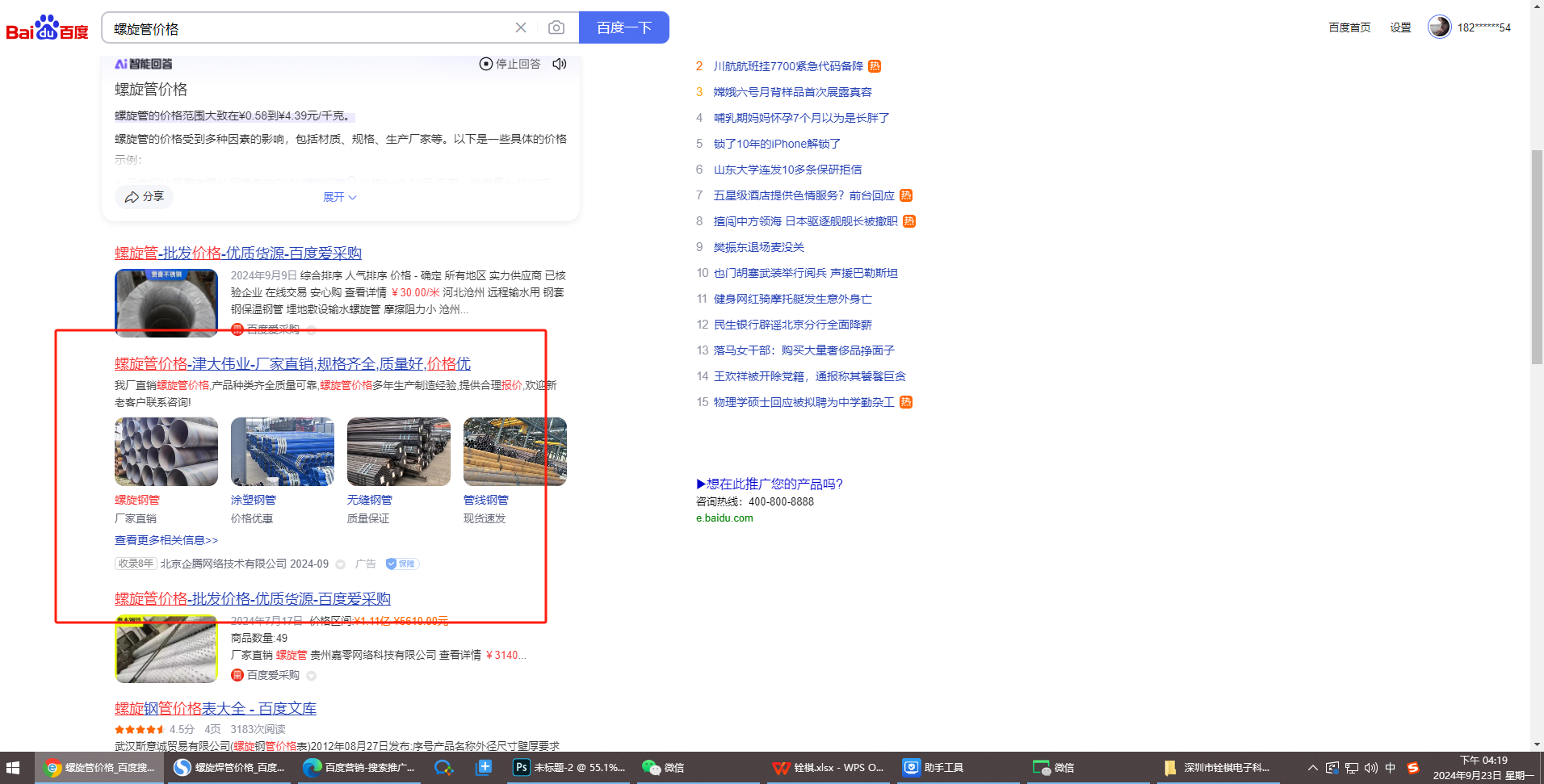Open hot search 嫦娥六号月背样品首次展露真容
Screen dimensions: 1544x784
[793, 92]
